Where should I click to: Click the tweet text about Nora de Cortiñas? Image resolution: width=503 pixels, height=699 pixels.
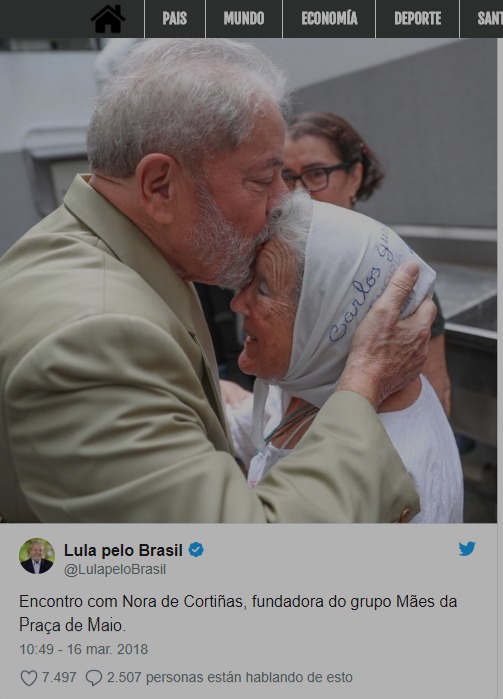(x=238, y=613)
